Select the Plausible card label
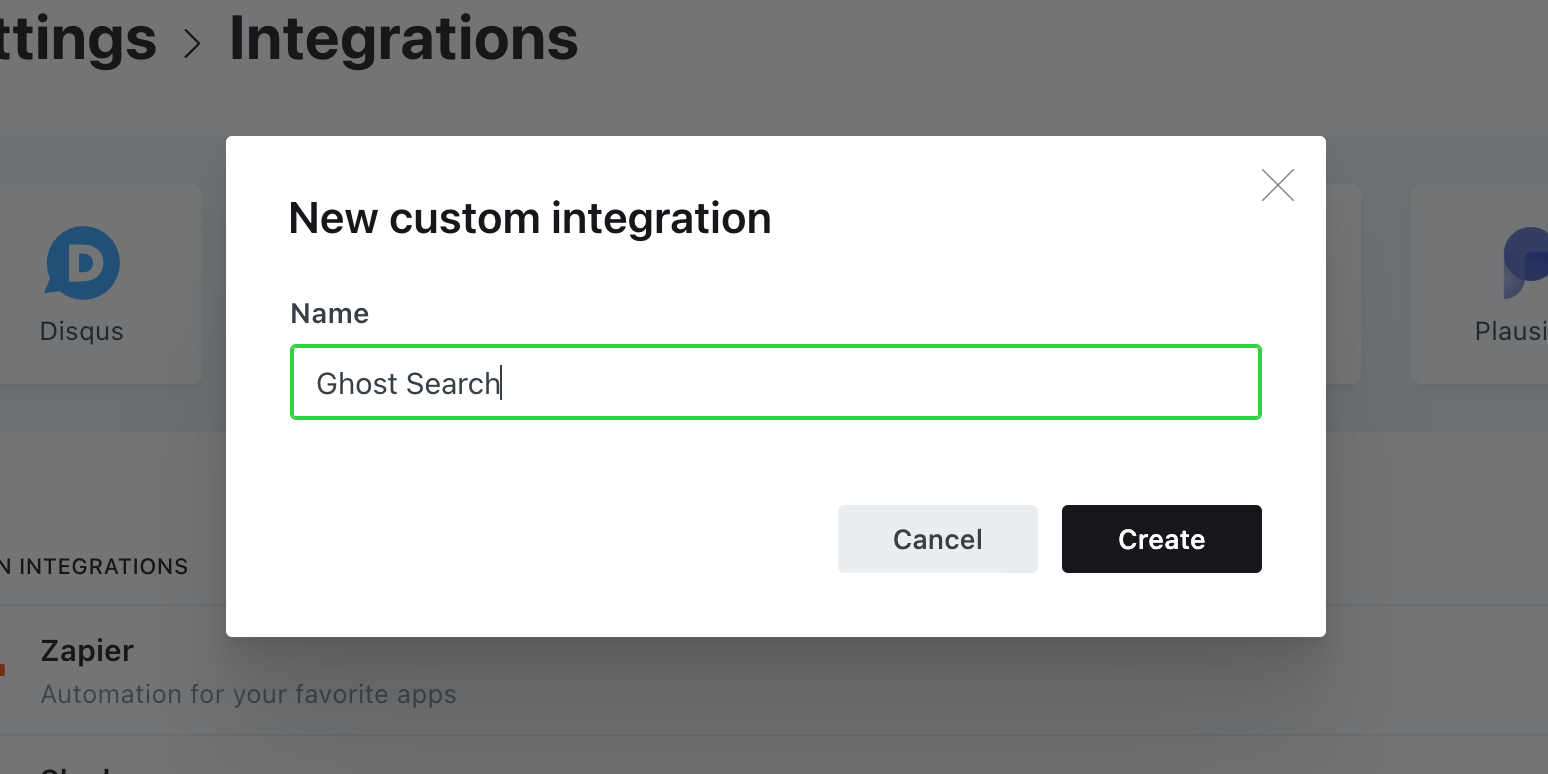 click(1512, 331)
